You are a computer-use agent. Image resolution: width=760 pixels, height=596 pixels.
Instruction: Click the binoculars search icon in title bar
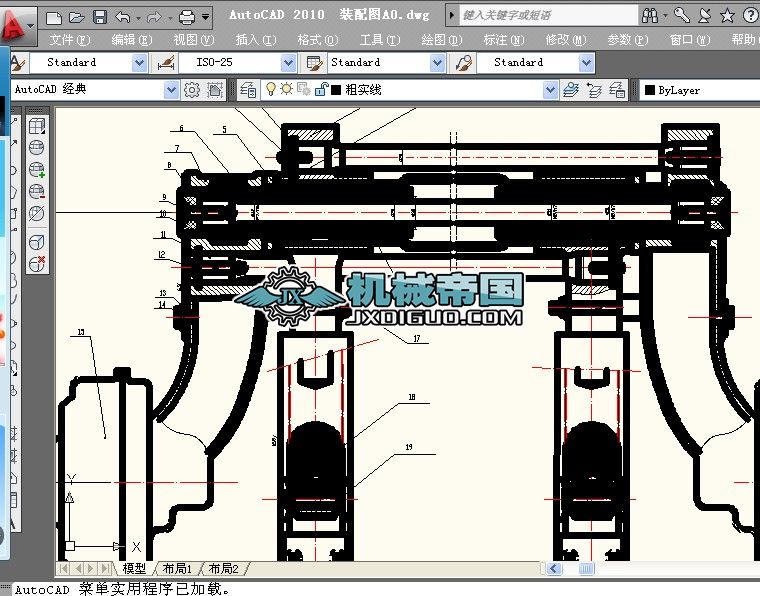[x=650, y=15]
